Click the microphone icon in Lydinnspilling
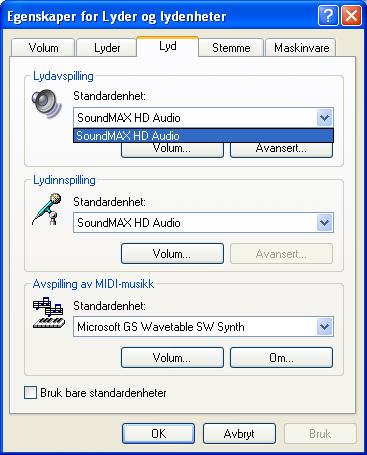 point(47,209)
